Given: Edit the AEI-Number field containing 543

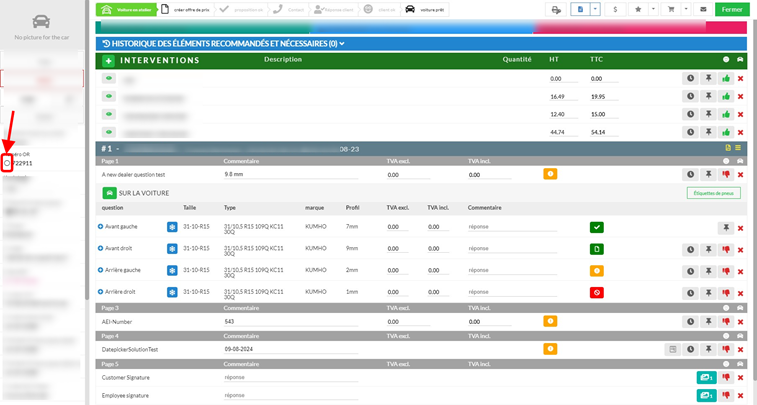Looking at the screenshot, I should click(x=291, y=321).
